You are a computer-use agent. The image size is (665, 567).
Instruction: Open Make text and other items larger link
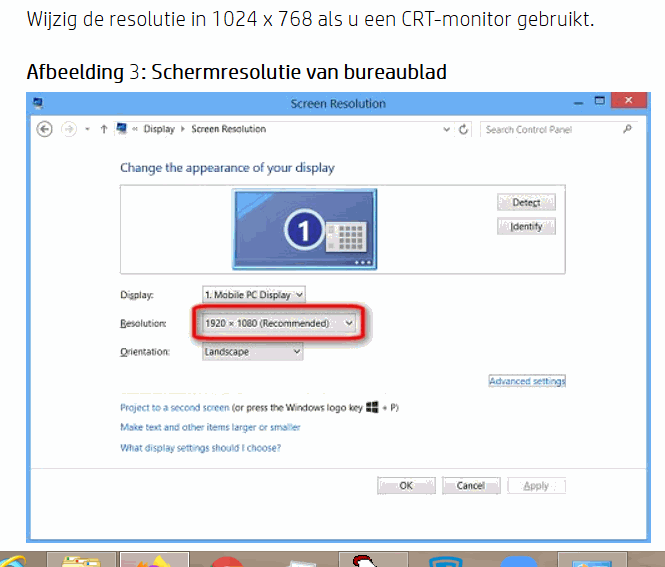[210, 427]
